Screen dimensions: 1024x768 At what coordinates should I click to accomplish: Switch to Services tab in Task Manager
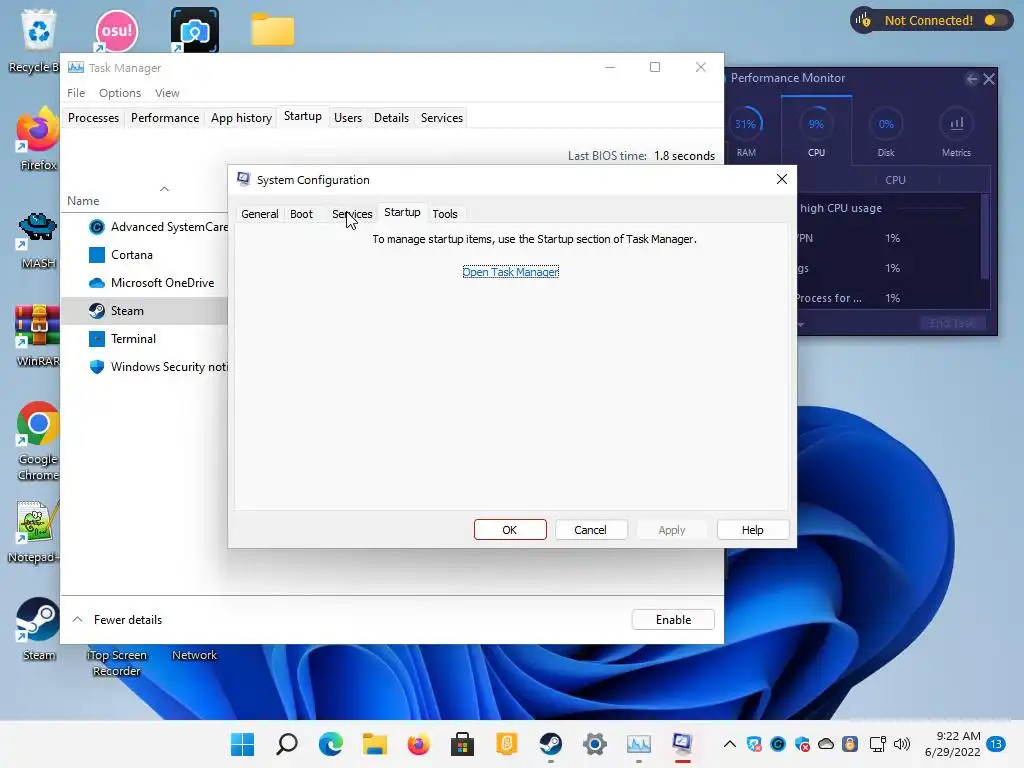click(441, 118)
